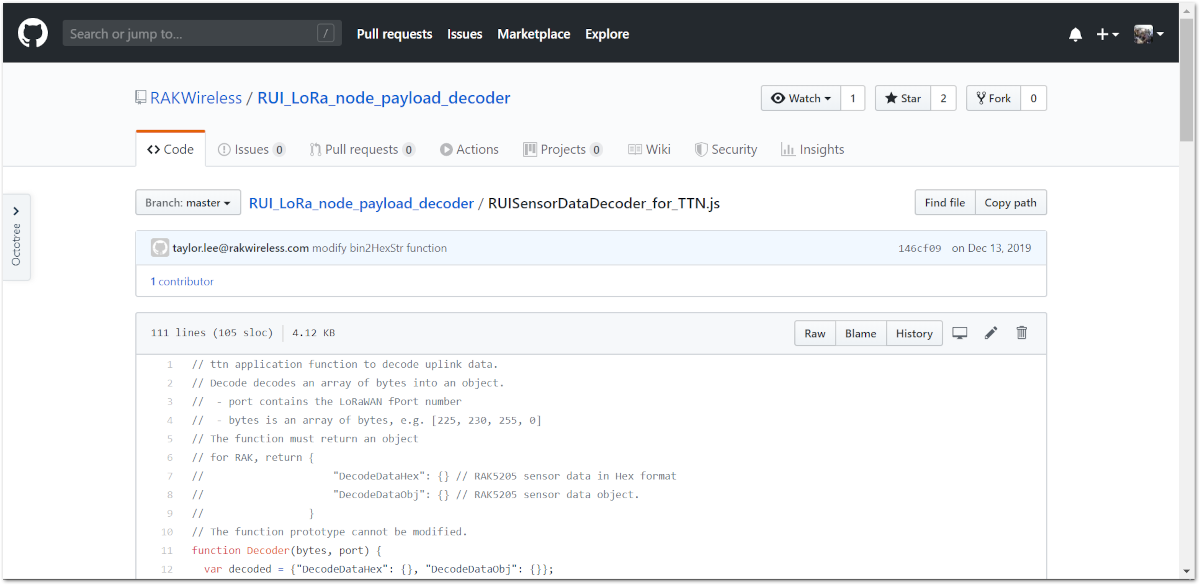This screenshot has height=585, width=1200.
Task: Click line number 11
Action: point(166,551)
